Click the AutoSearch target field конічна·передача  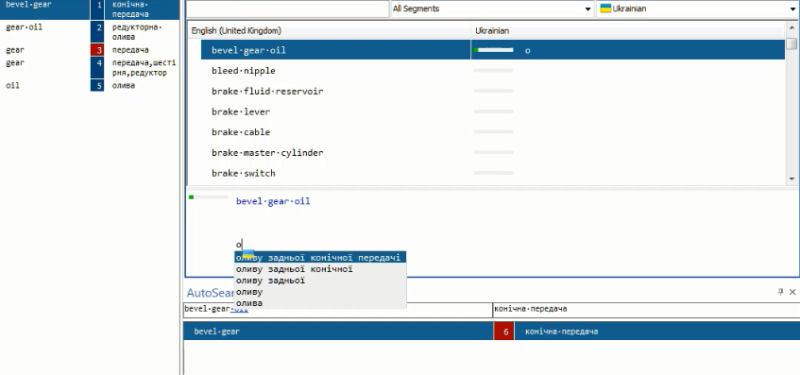tap(646, 309)
